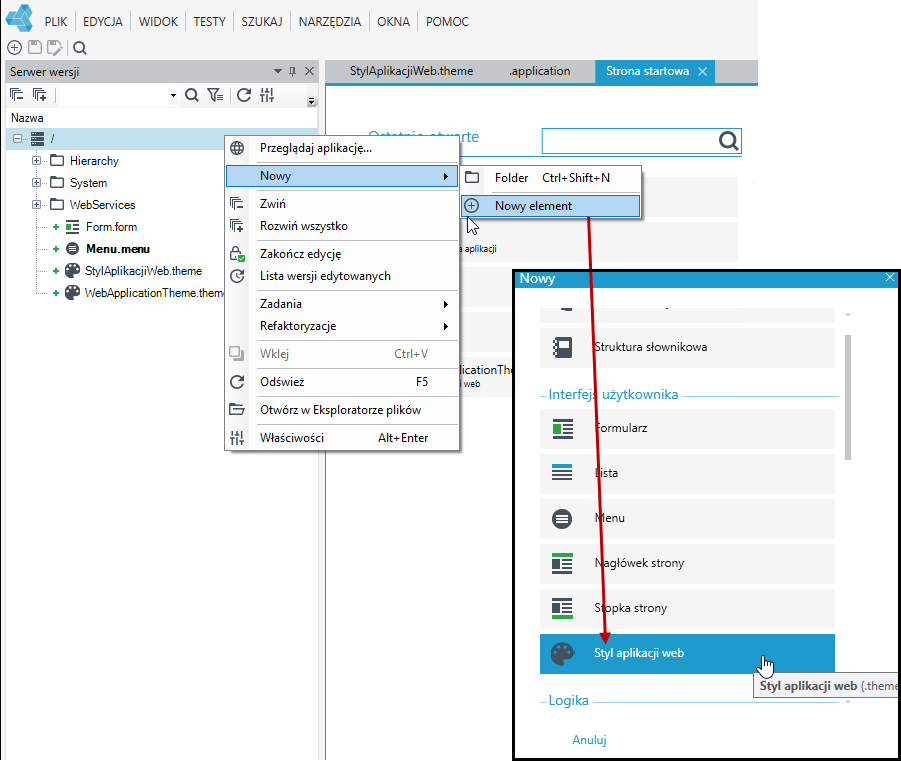Switch to the .application tab
This screenshot has height=761, width=901.
tap(540, 71)
